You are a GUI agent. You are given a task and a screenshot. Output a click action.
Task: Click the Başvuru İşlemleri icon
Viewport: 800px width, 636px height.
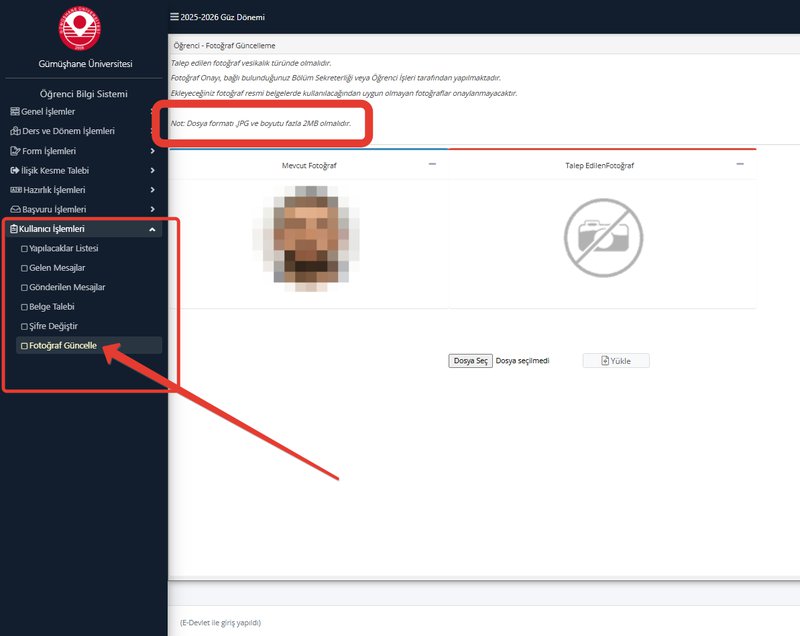coord(14,209)
